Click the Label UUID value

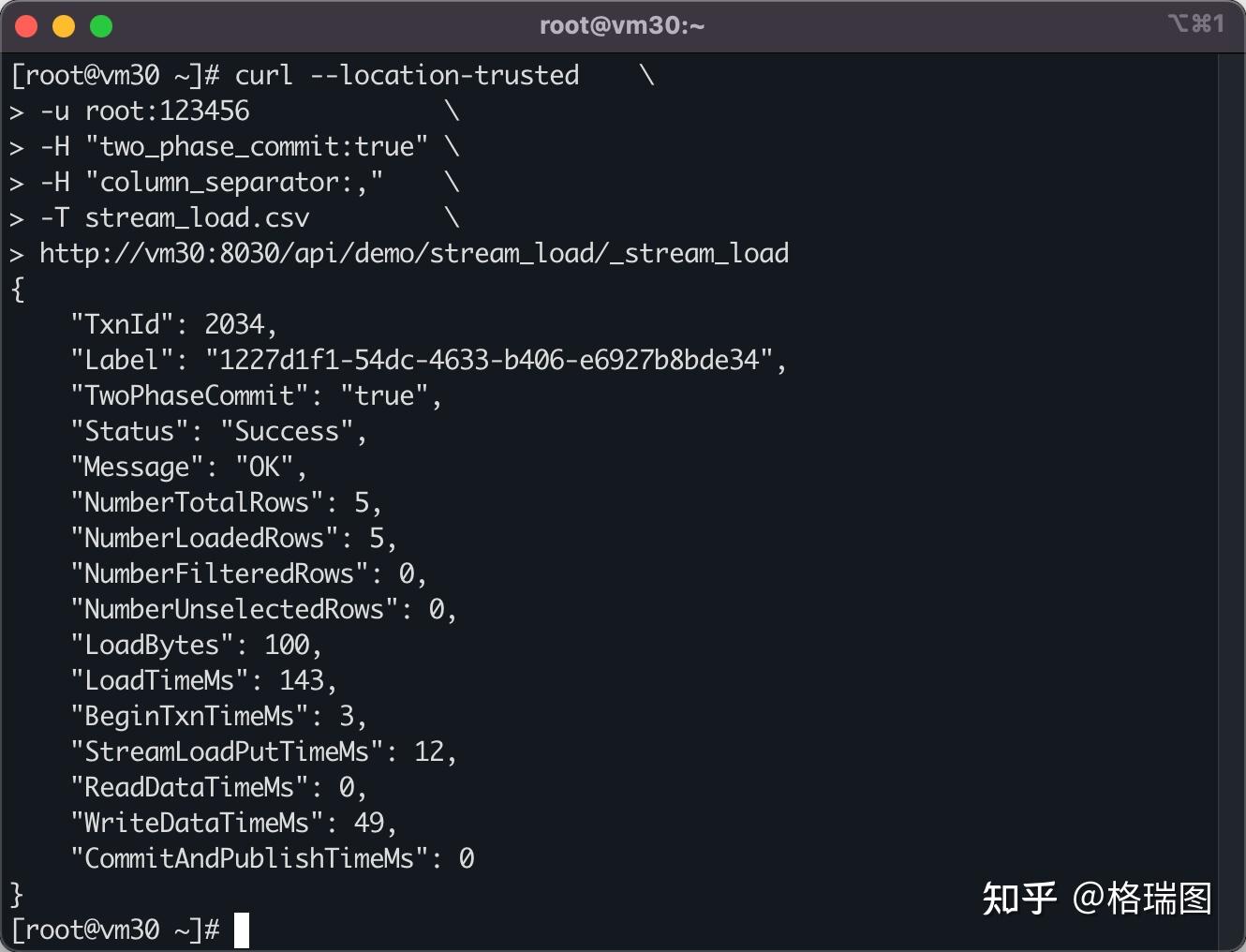click(489, 360)
